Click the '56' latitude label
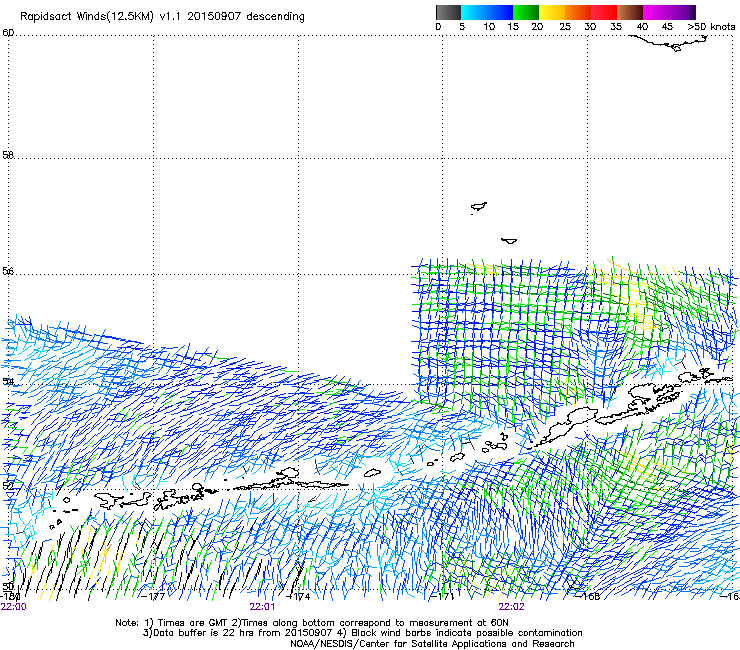Image resolution: width=740 pixels, height=650 pixels. (8, 271)
